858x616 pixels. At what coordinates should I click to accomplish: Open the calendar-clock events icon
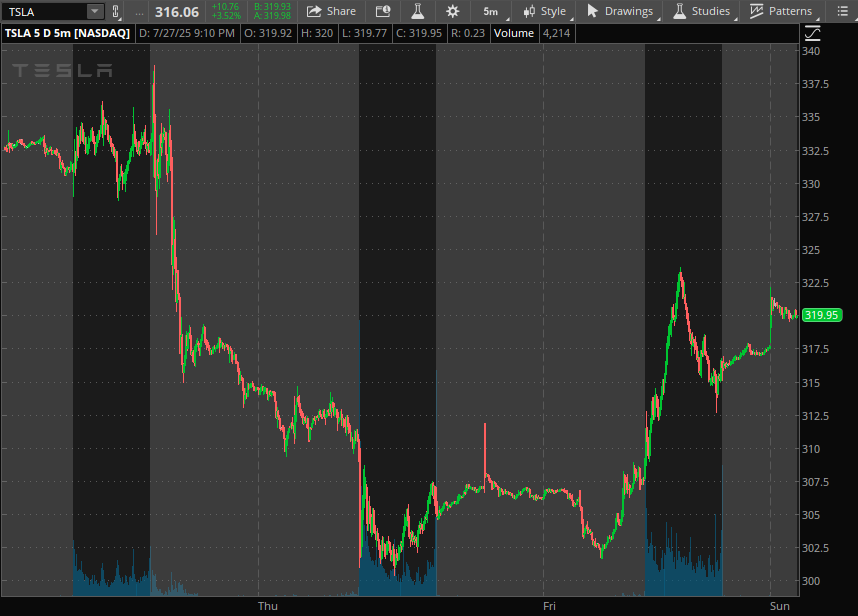[383, 11]
